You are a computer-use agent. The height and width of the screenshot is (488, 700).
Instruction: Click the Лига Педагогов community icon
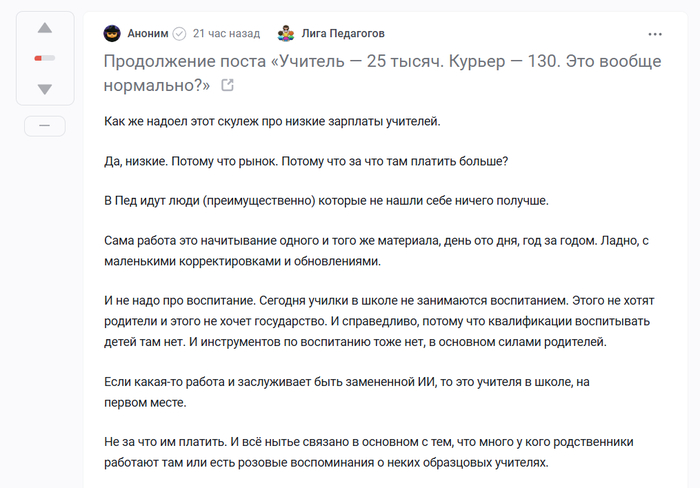[x=287, y=33]
